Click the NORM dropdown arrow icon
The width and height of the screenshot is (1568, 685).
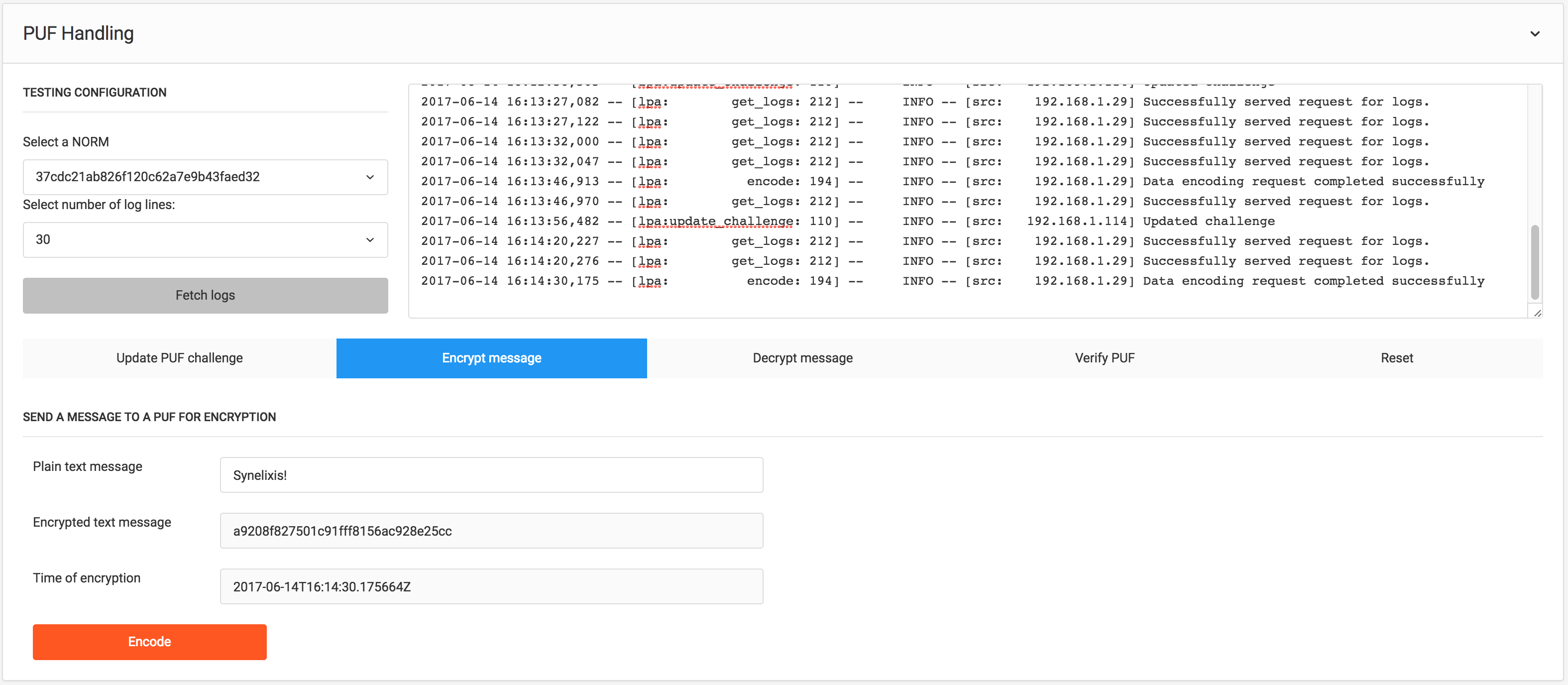pyautogui.click(x=369, y=177)
